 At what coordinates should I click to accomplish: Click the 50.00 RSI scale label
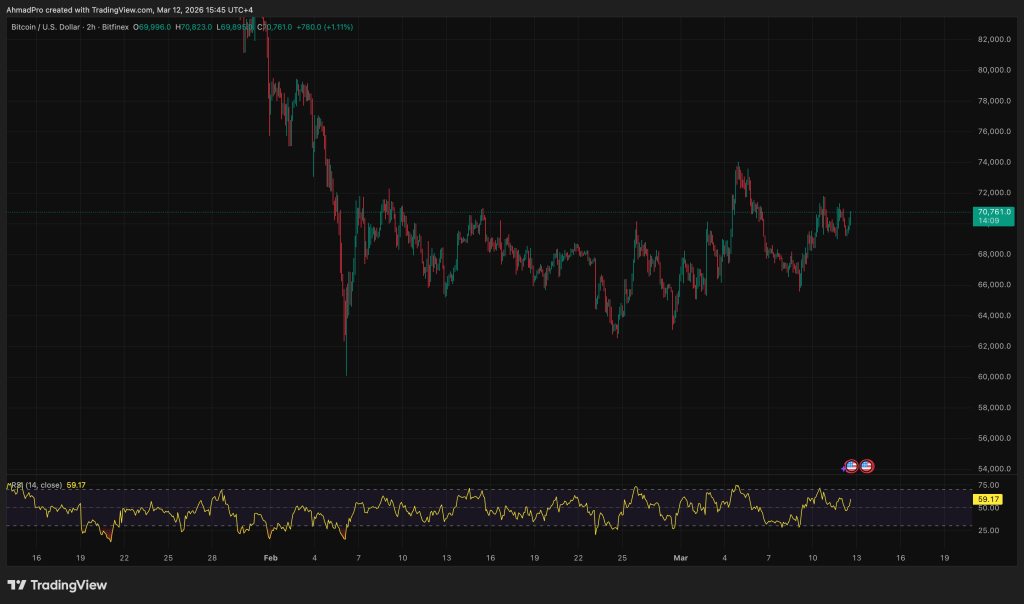tap(989, 508)
